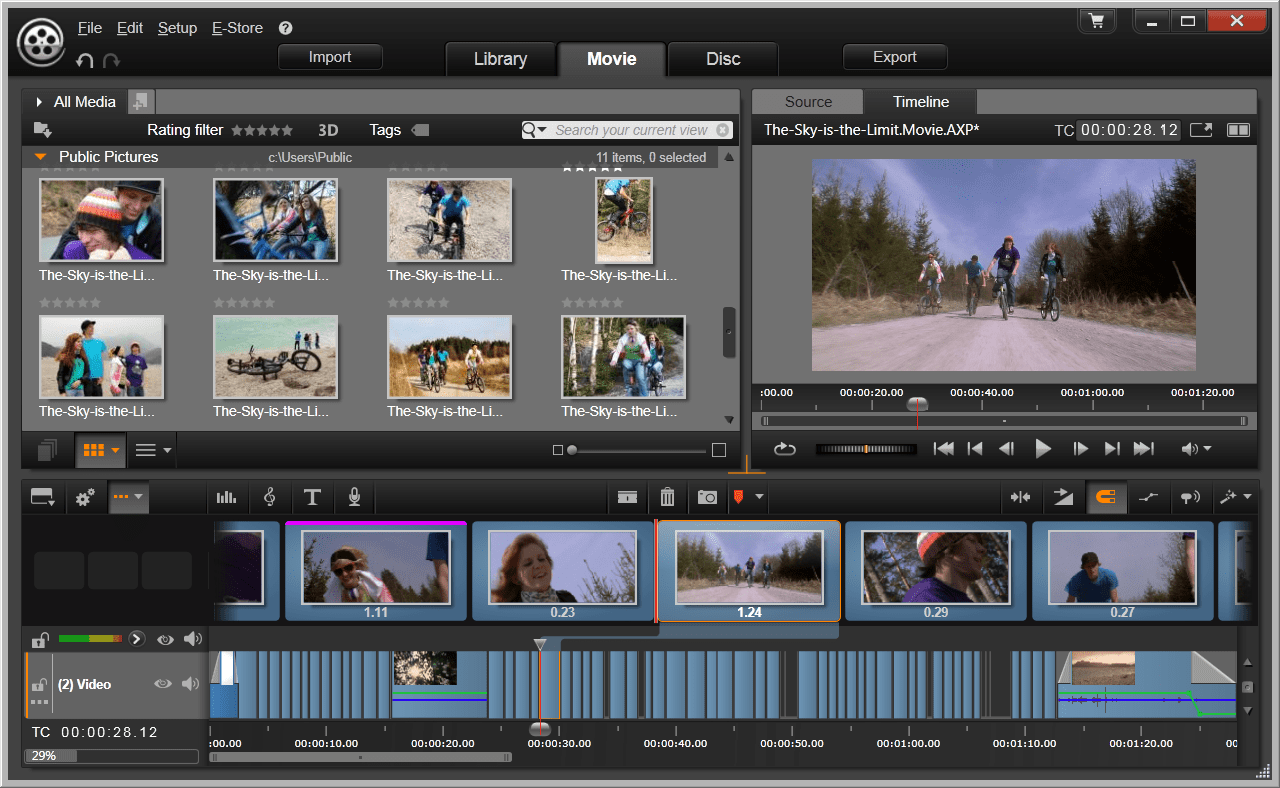Click the Export button
Screen dimensions: 1280x788
click(894, 57)
